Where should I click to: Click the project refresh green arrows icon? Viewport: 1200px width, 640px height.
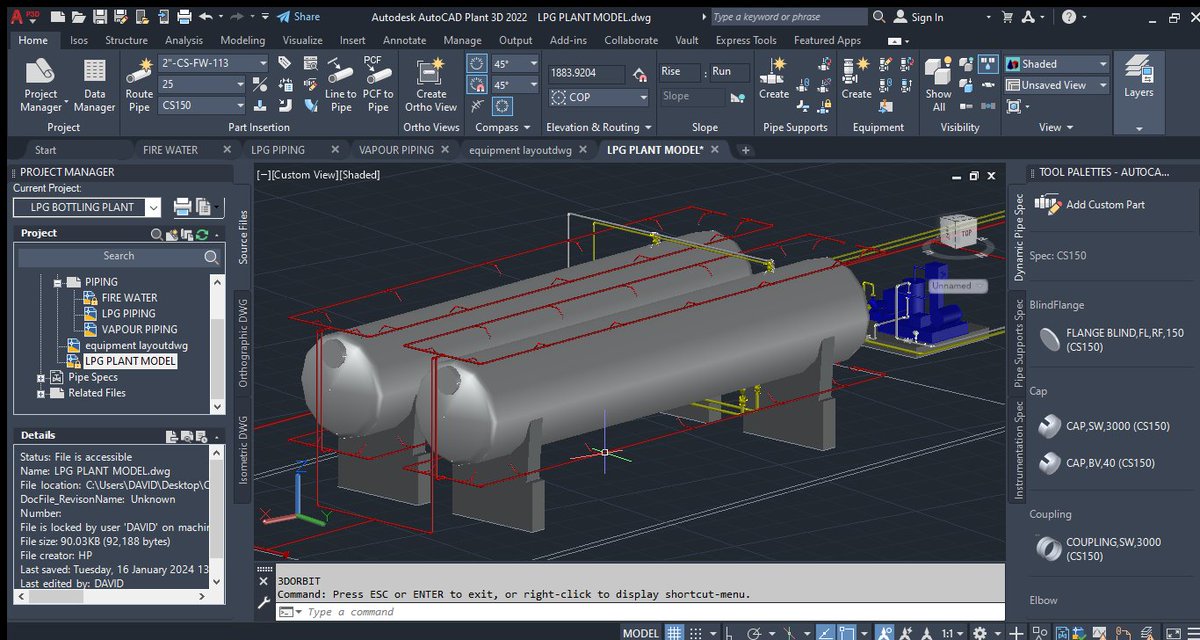[x=202, y=234]
